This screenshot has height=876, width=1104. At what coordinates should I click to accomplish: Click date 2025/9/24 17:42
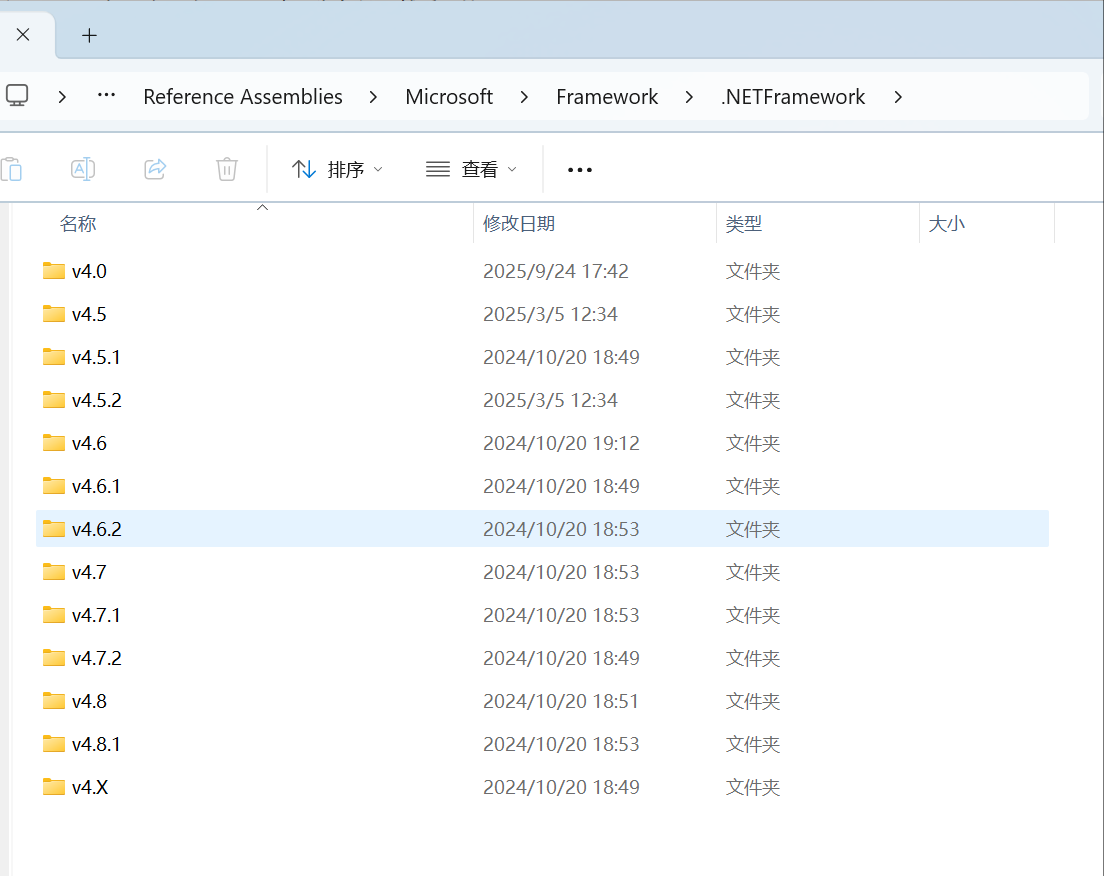(556, 271)
